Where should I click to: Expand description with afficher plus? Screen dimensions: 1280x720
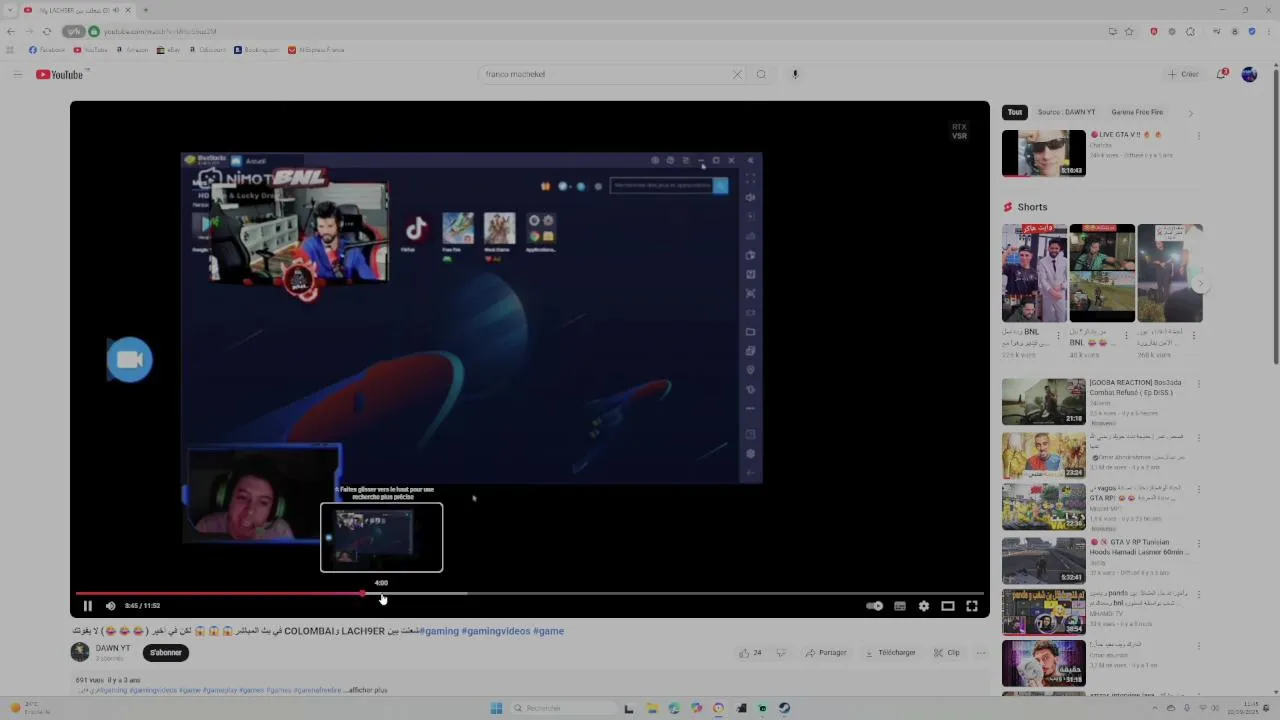click(x=366, y=690)
